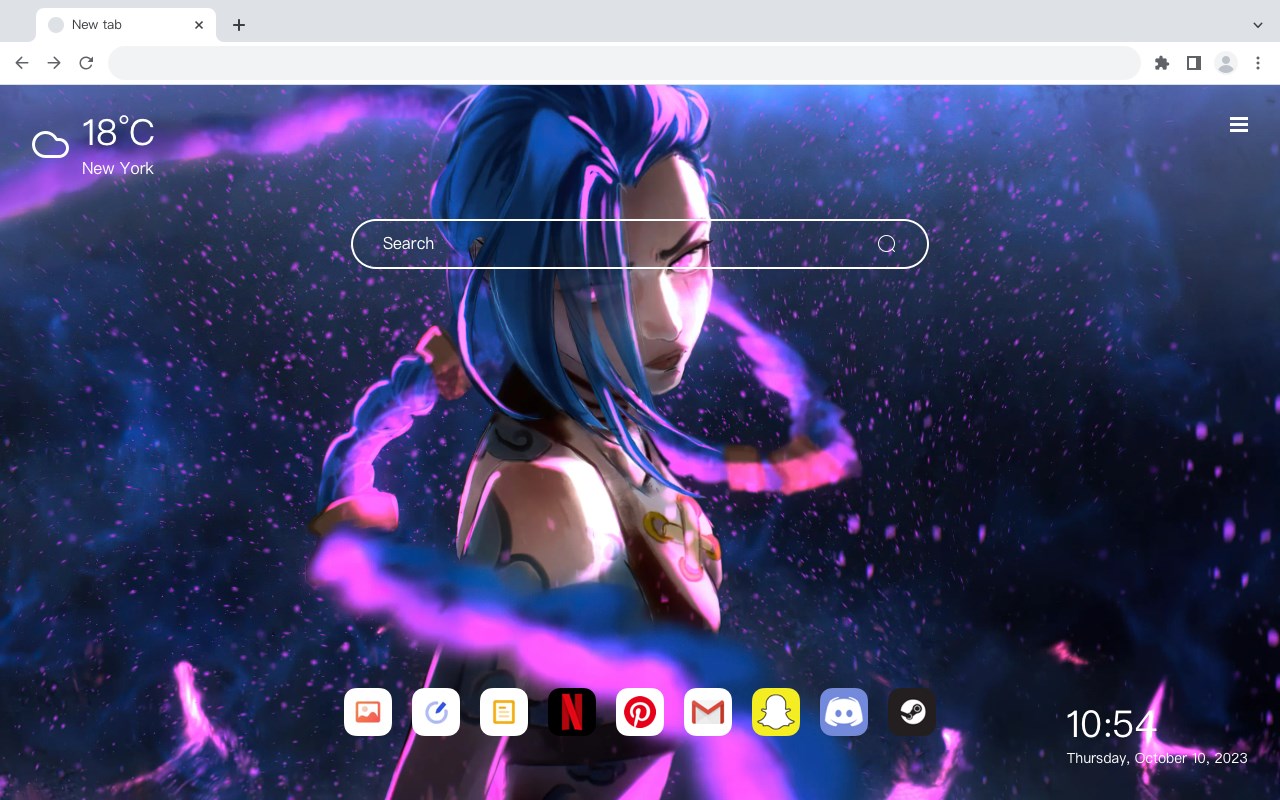Image resolution: width=1280 pixels, height=800 pixels.
Task: Open the Discord shortcut icon
Action: point(844,712)
